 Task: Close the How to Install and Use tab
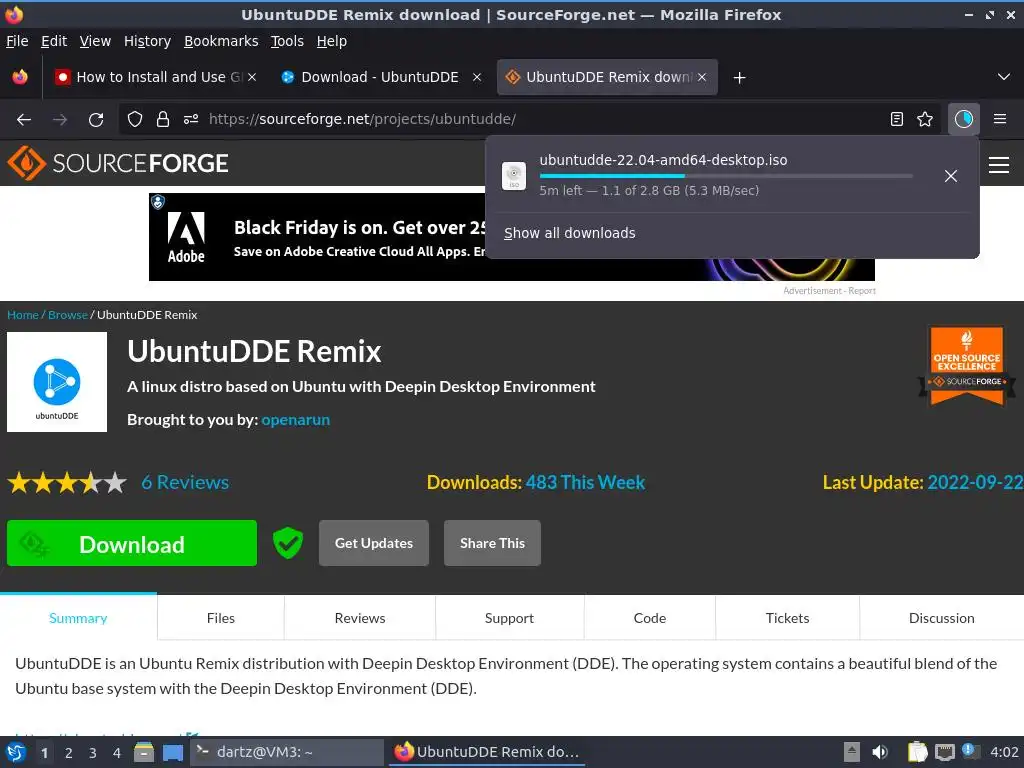coord(252,77)
